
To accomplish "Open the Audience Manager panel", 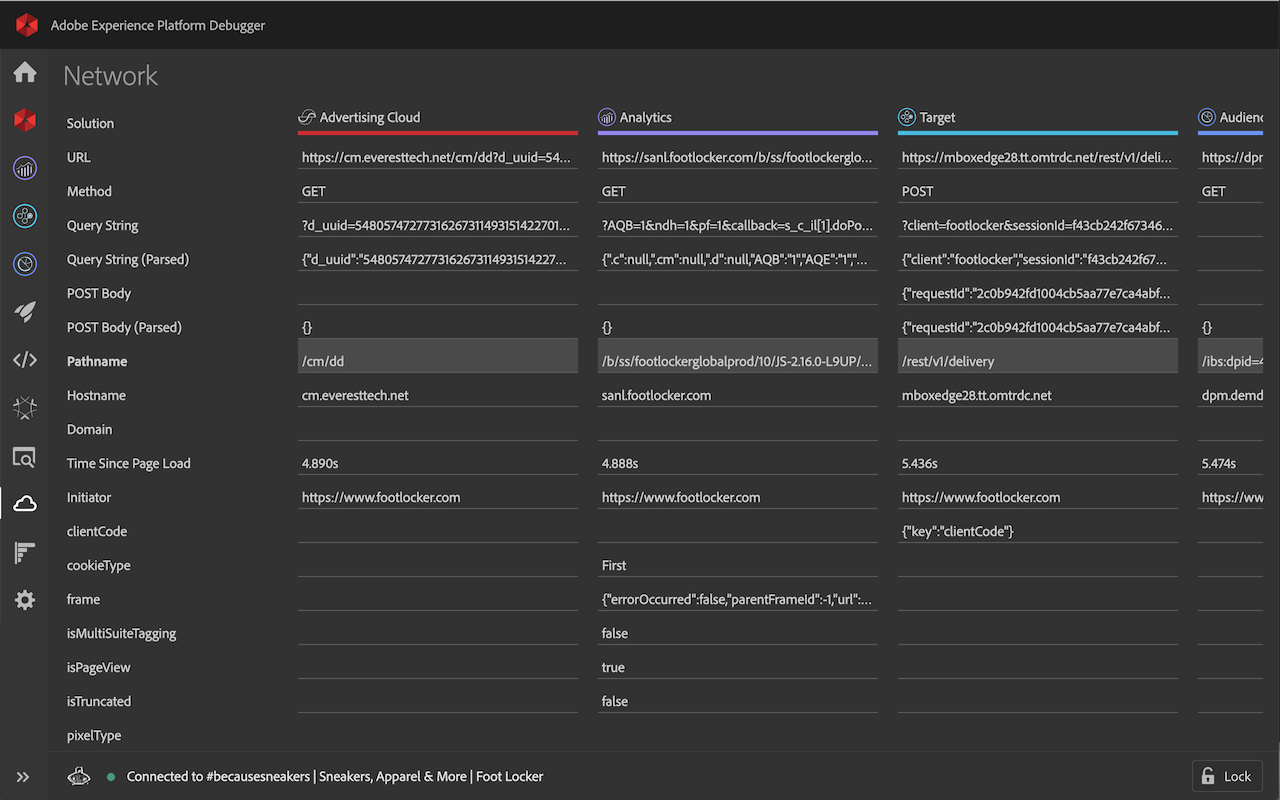I will 24,264.
